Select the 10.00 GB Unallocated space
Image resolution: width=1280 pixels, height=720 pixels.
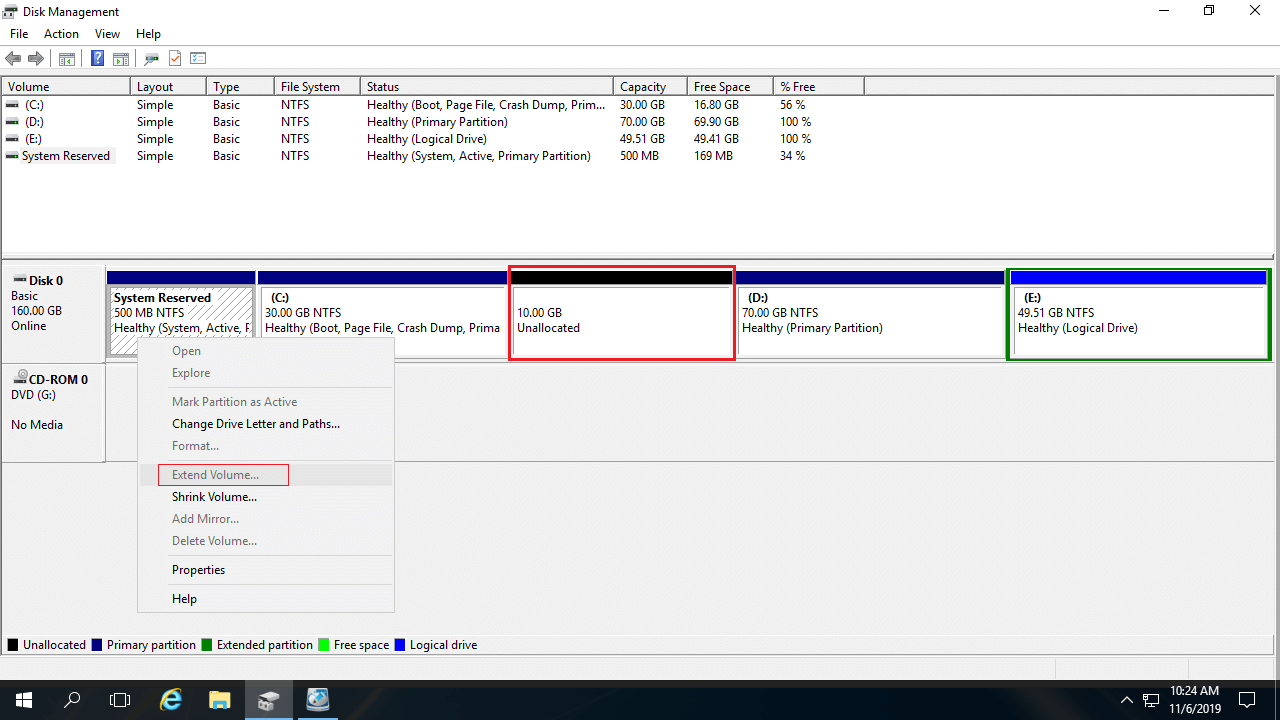(621, 322)
